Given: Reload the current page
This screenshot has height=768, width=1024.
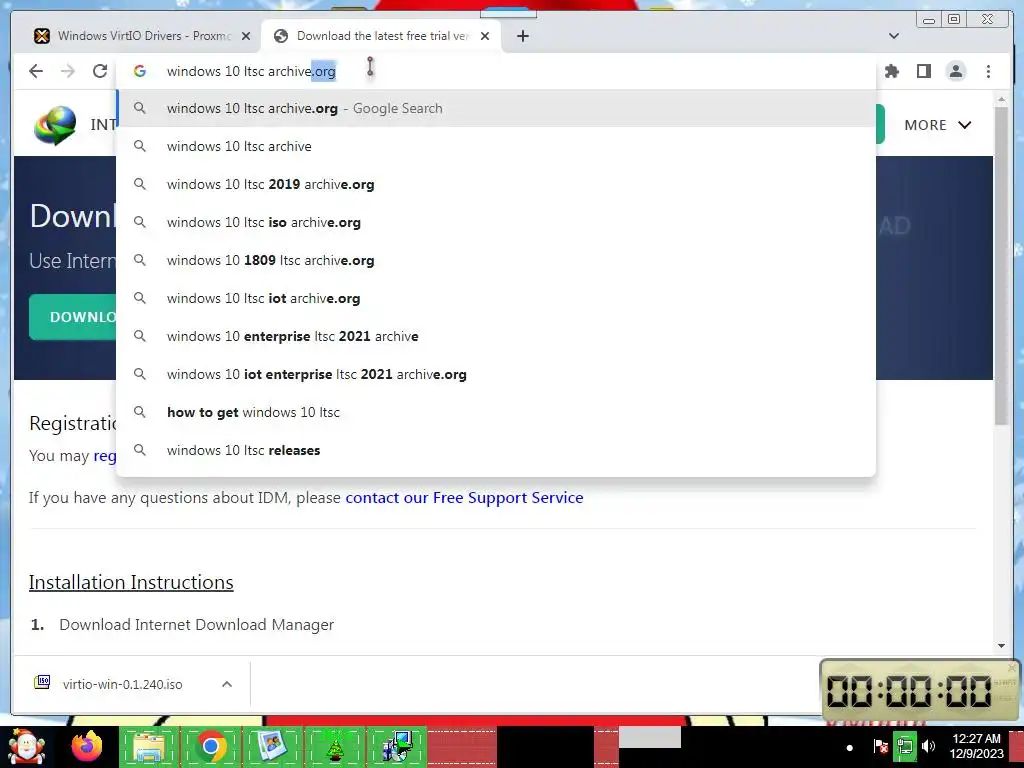Looking at the screenshot, I should coord(99,71).
